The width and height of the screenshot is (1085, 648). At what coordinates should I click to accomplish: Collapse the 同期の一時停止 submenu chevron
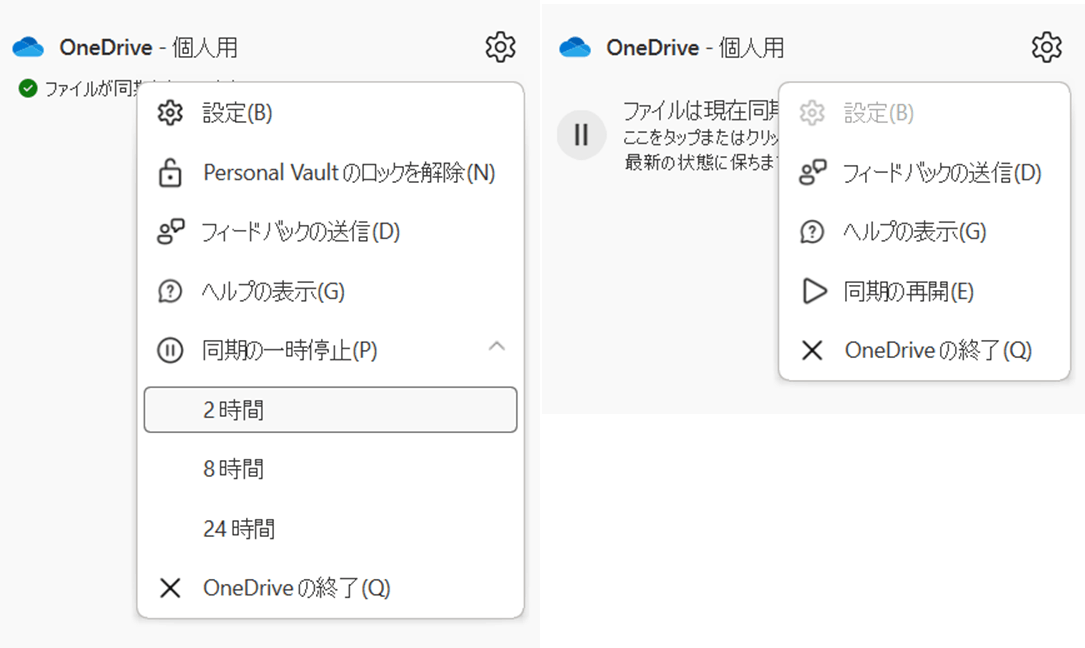[497, 346]
